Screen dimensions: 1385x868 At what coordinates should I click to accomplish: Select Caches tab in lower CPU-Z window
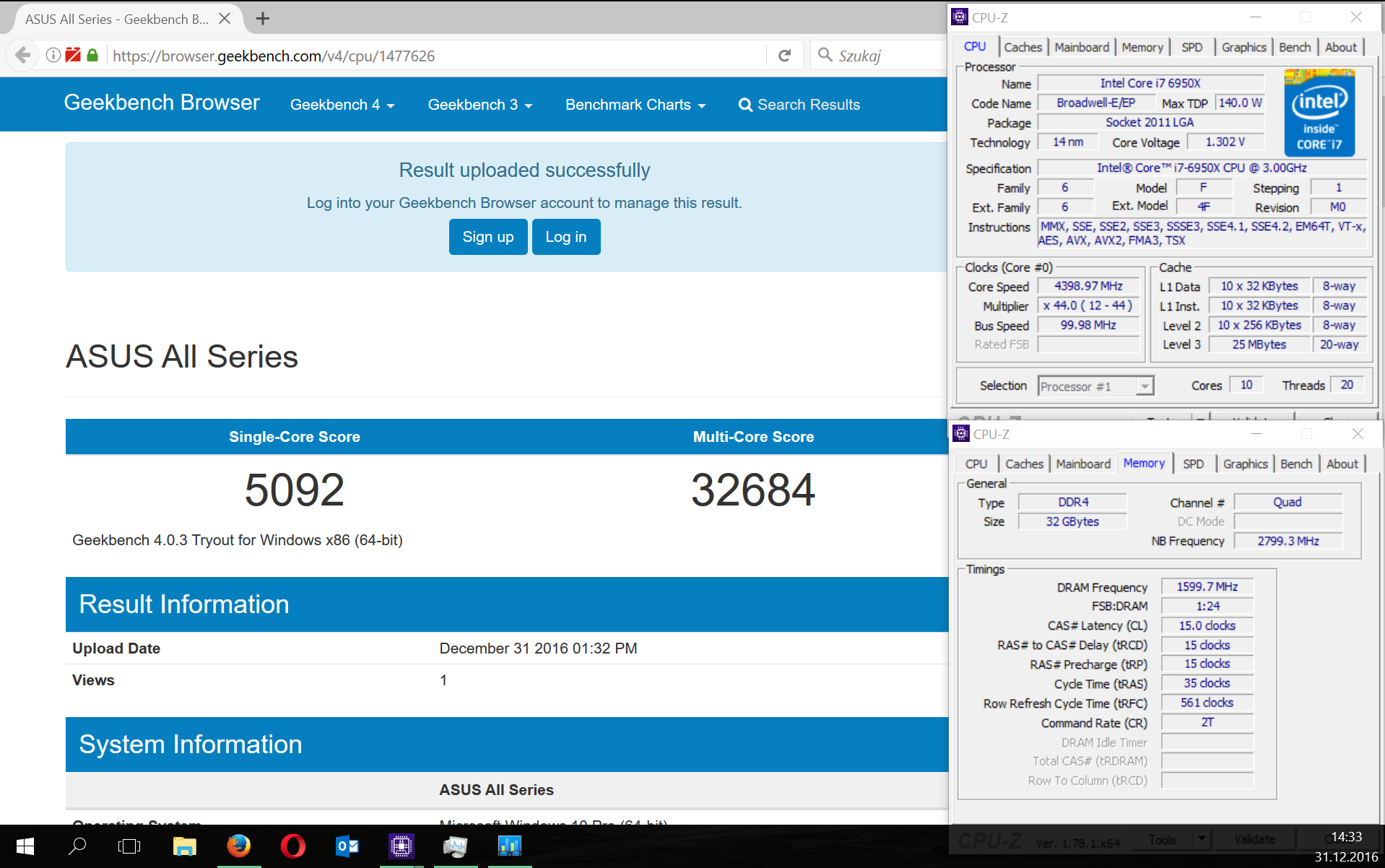pos(1025,464)
